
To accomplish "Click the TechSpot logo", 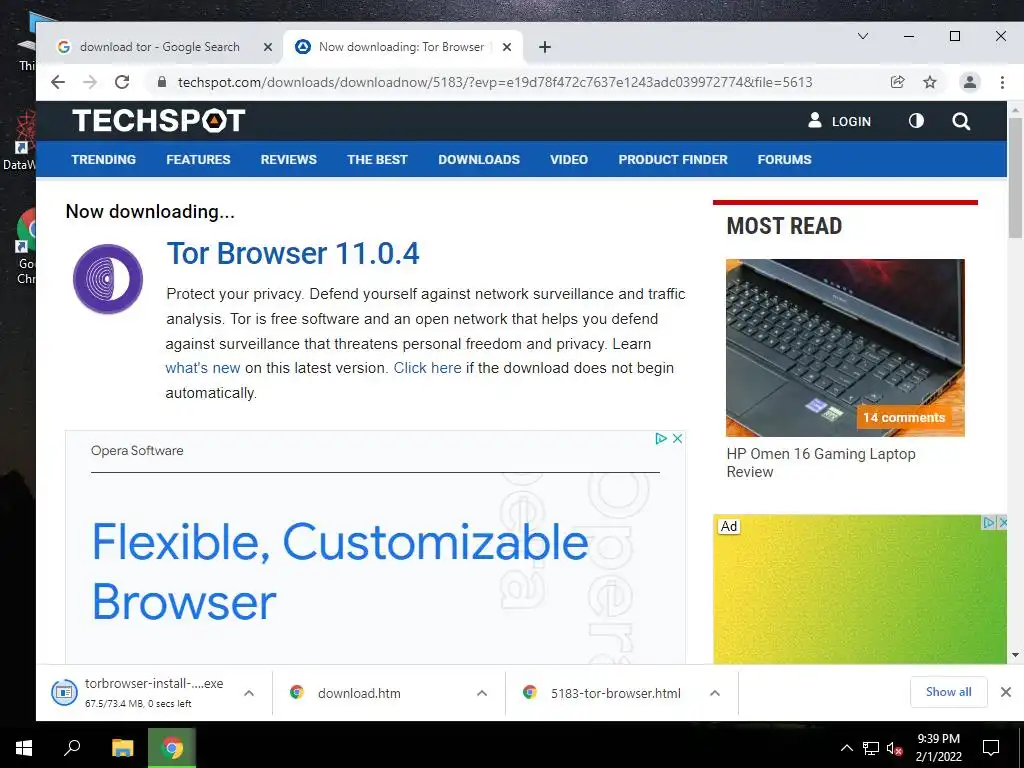I will [x=159, y=121].
